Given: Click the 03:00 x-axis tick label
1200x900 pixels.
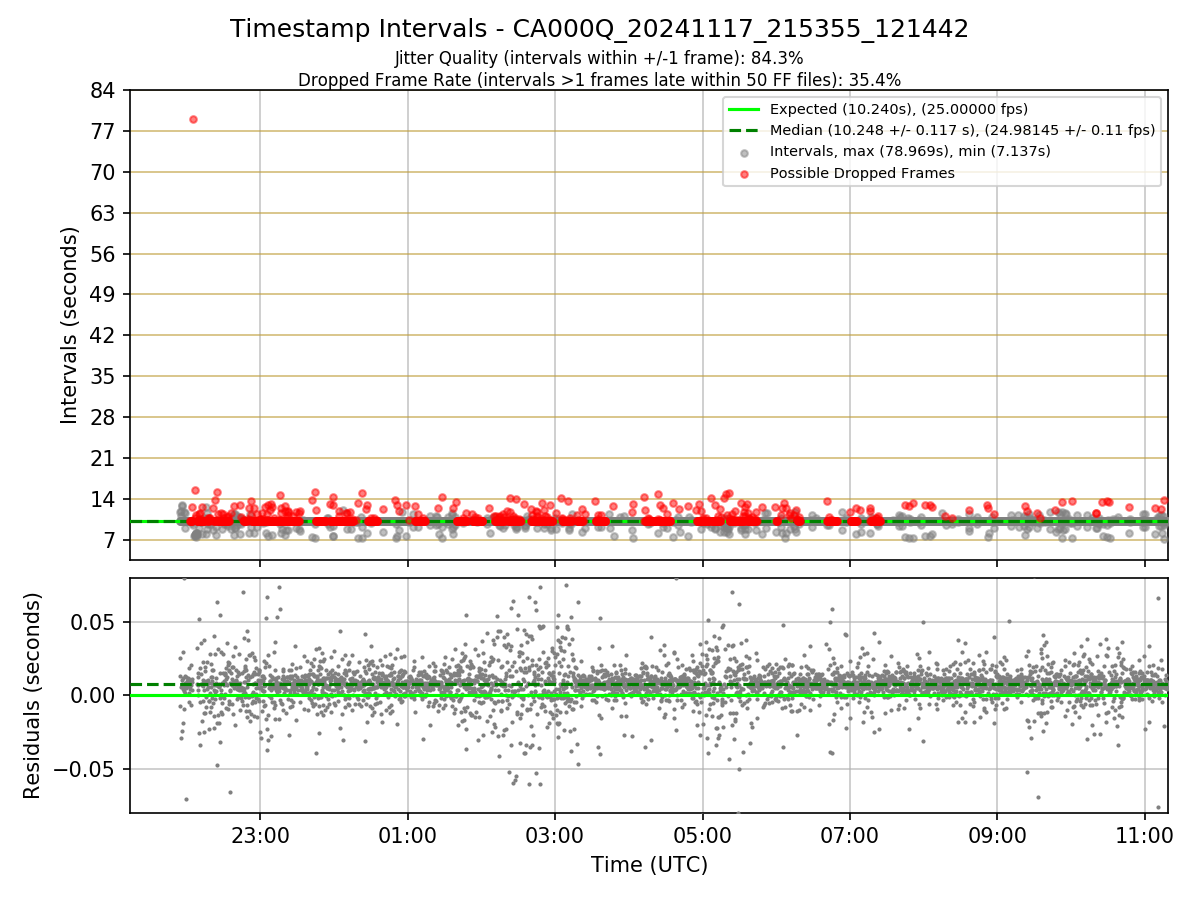Looking at the screenshot, I should pyautogui.click(x=555, y=834).
